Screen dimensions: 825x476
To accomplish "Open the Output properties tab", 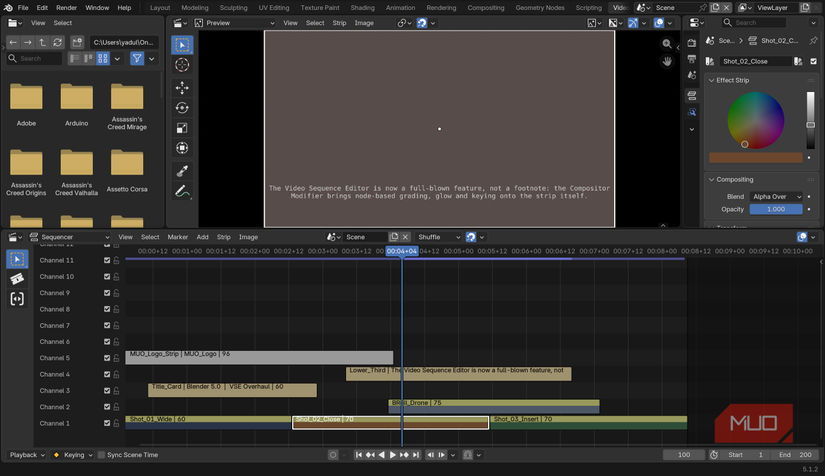I will tap(691, 59).
